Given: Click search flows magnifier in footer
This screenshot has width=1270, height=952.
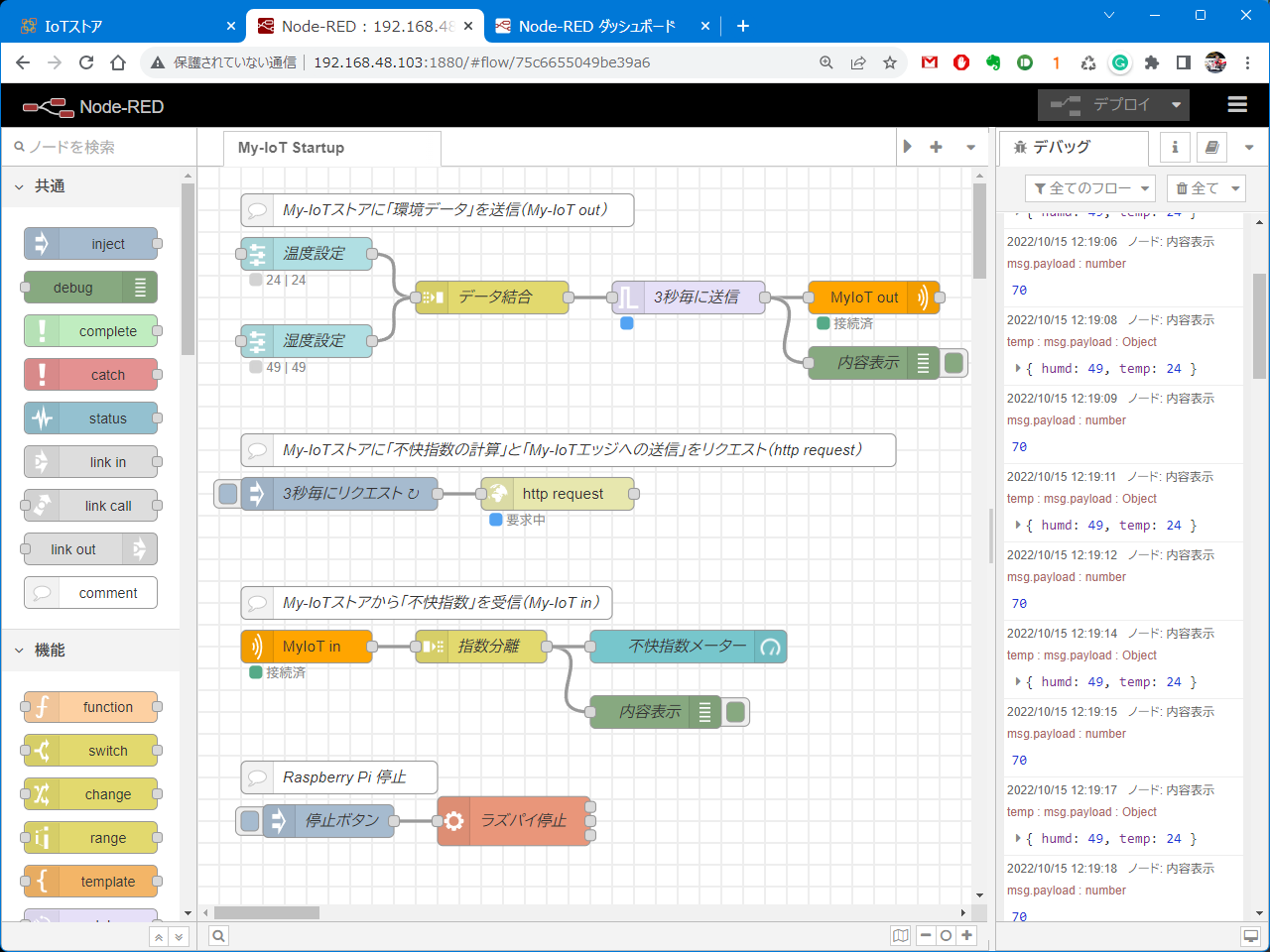Looking at the screenshot, I should pyautogui.click(x=218, y=936).
